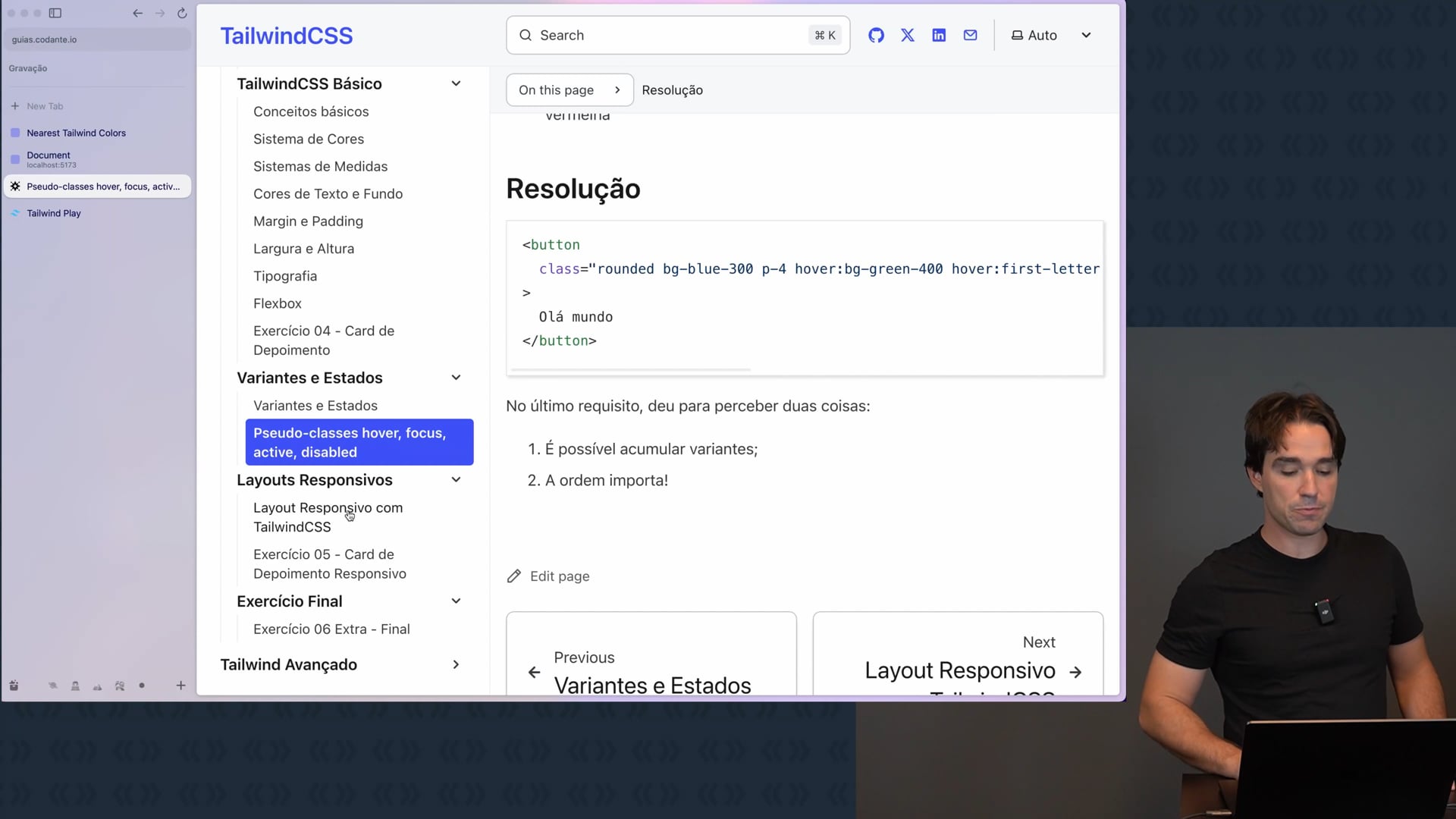Click the browser reload icon

[x=182, y=13]
